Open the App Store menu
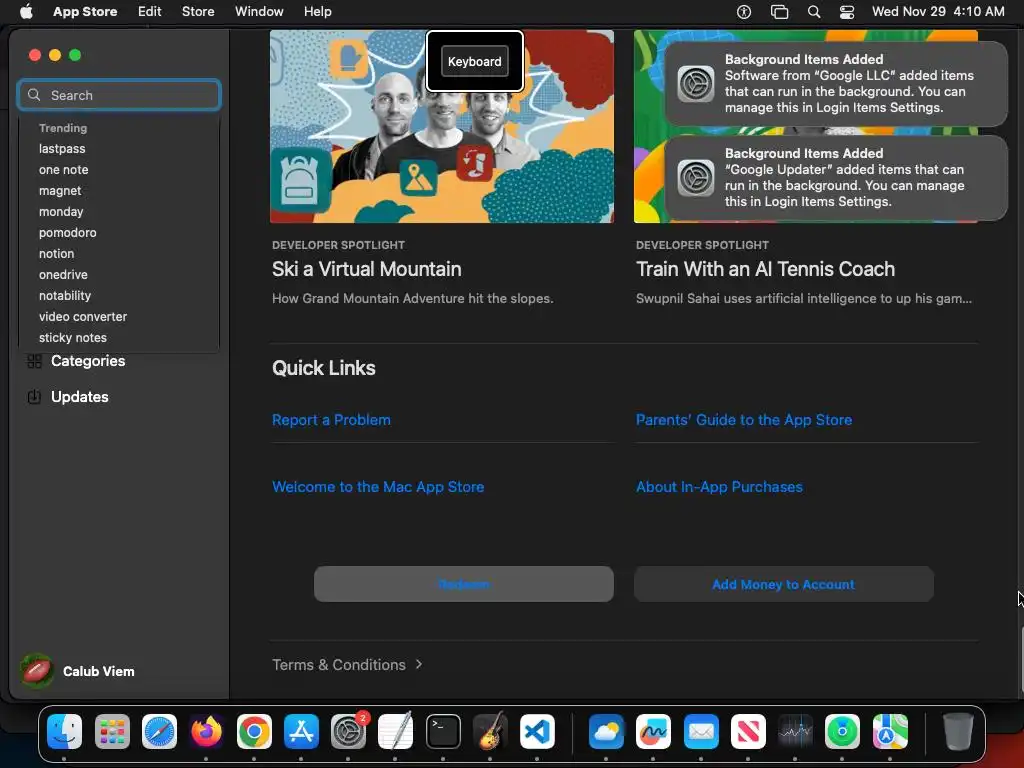The width and height of the screenshot is (1024, 768). 85,11
